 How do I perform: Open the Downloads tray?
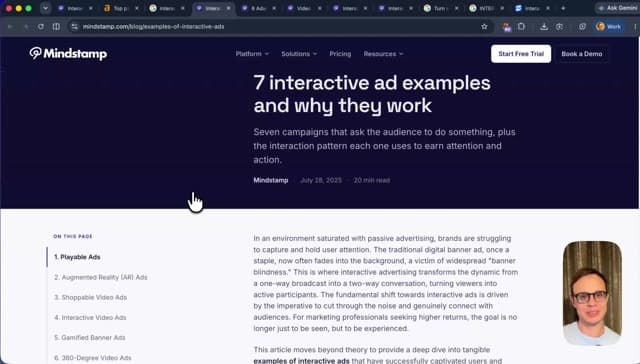coord(544,27)
